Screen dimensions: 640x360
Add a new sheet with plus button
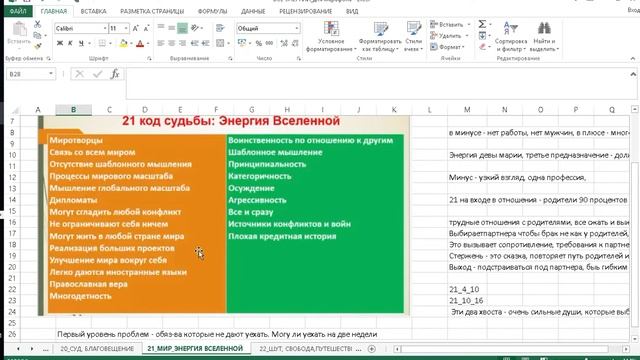pyautogui.click(x=371, y=349)
